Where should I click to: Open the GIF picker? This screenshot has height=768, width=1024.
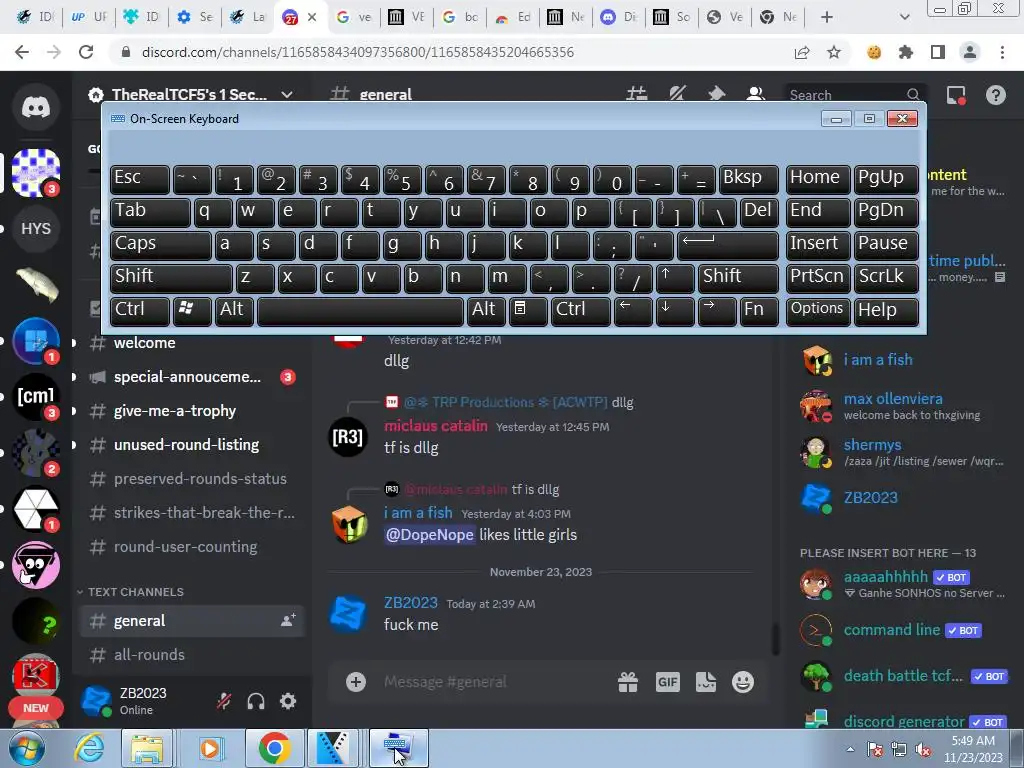(x=667, y=682)
